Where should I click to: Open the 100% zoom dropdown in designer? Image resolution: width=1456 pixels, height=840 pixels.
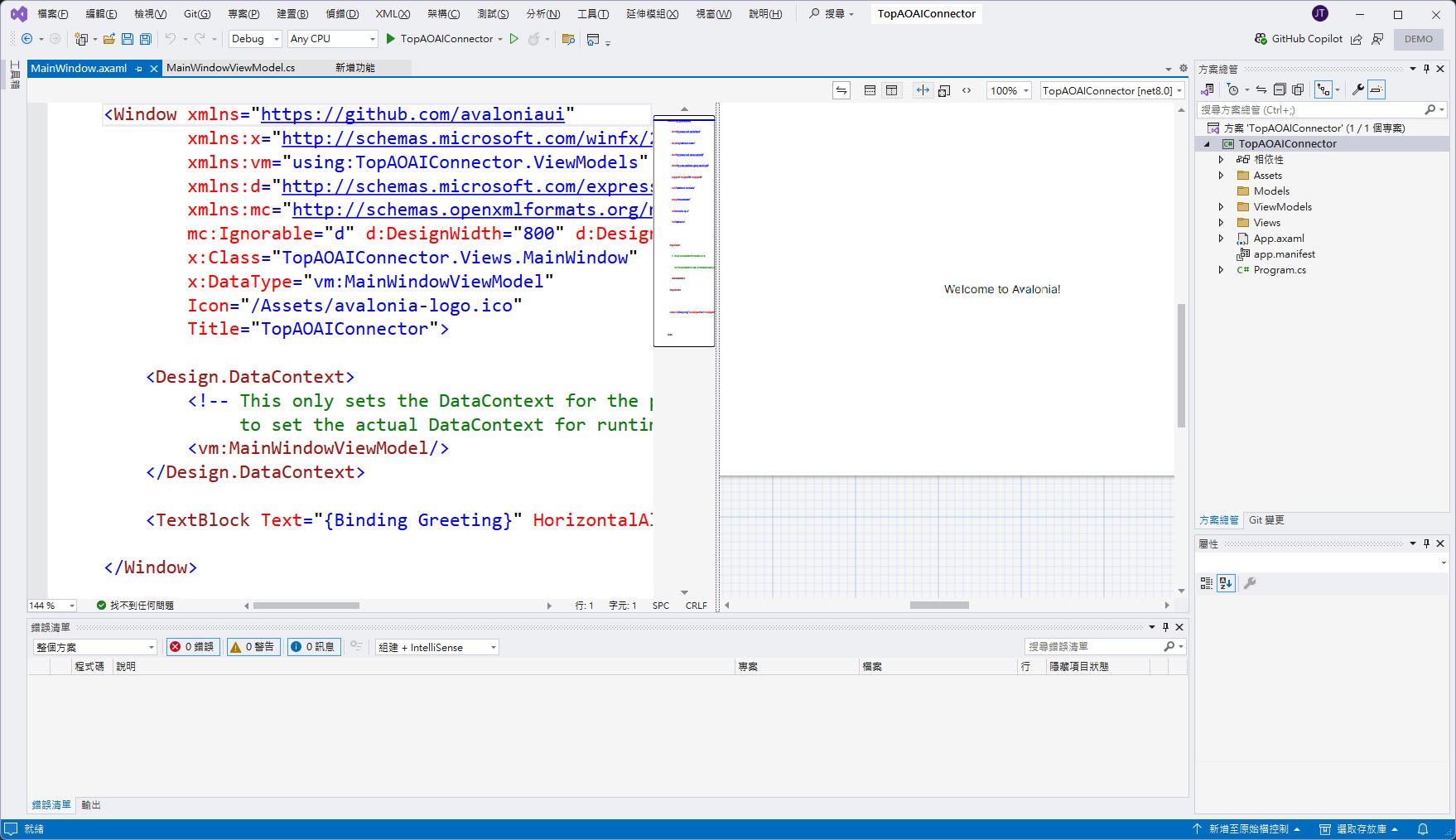[x=1009, y=90]
